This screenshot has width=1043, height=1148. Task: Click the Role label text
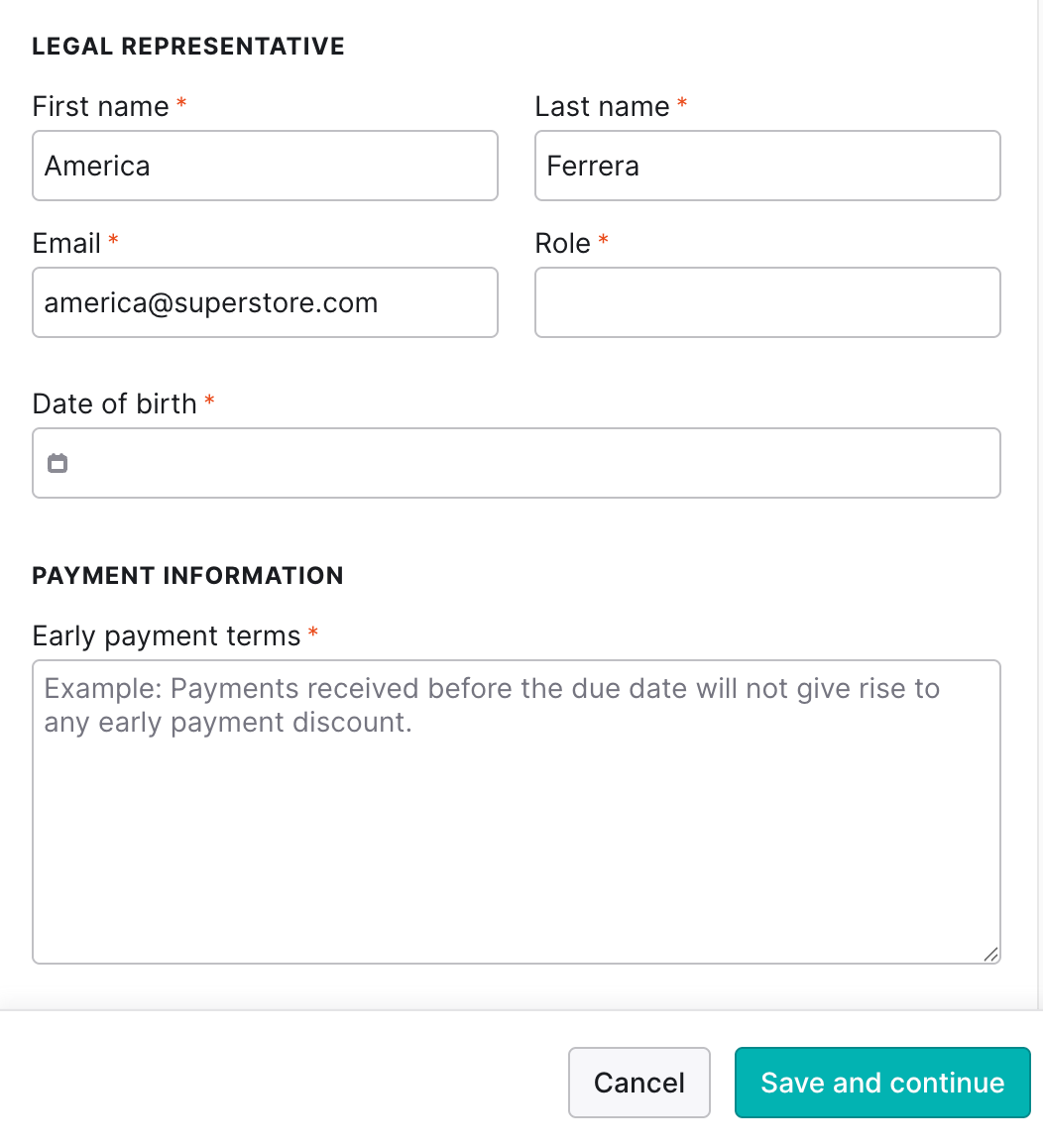pos(562,244)
